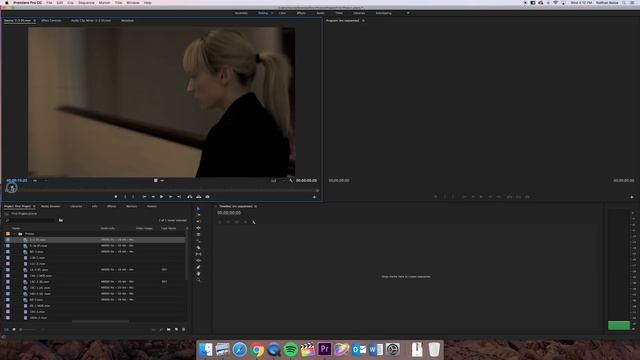The width and height of the screenshot is (640, 360).
Task: Toggle Snap in the Timeline panel
Action: pyautogui.click(x=228, y=222)
